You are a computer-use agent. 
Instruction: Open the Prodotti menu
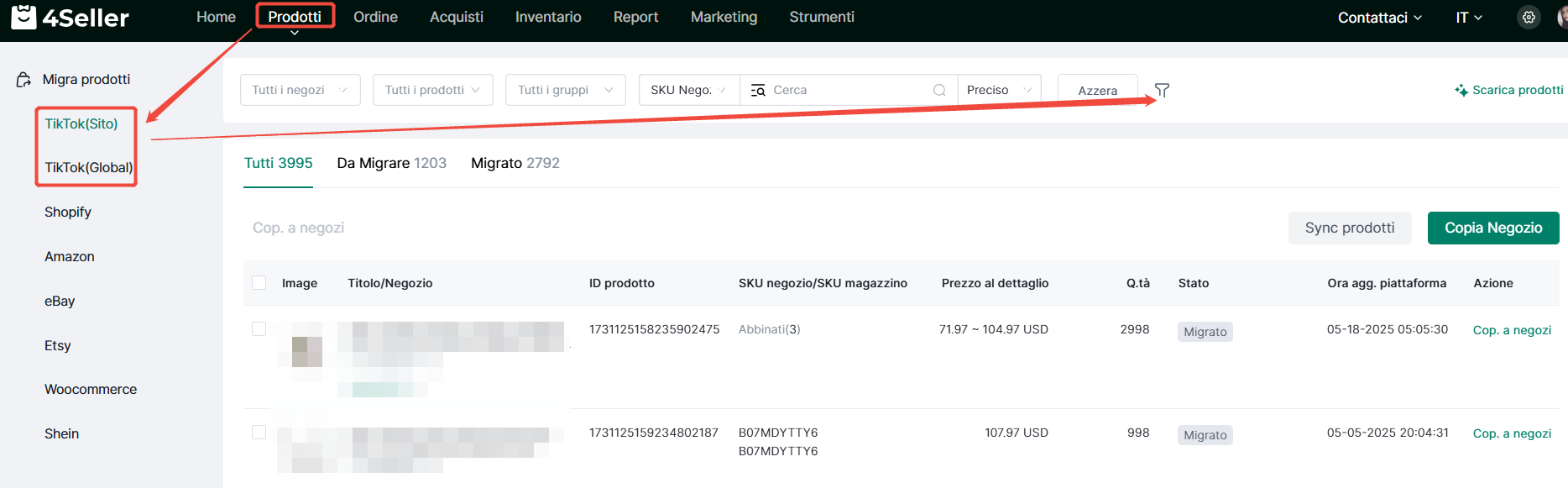(295, 17)
